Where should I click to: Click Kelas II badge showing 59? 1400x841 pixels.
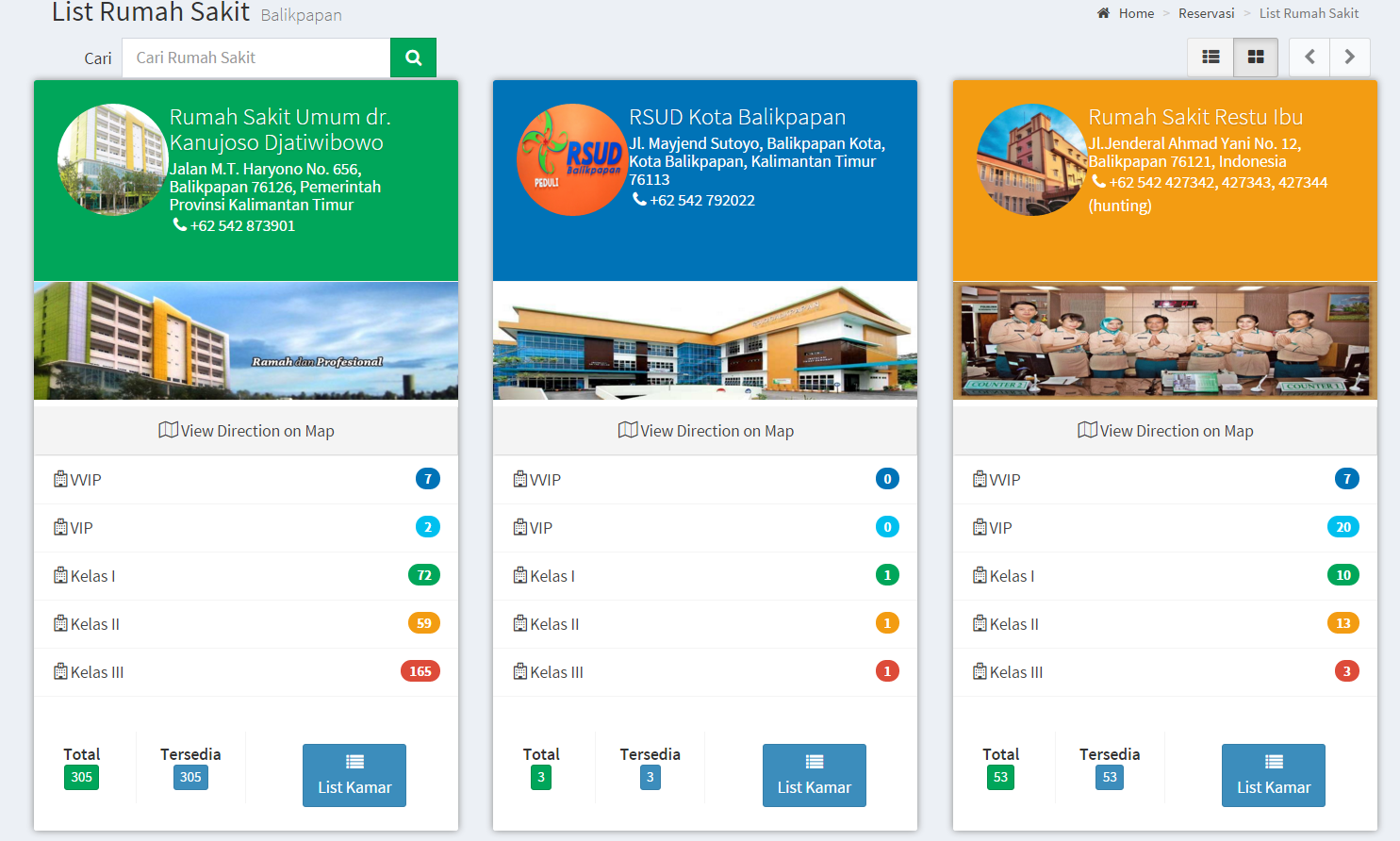(424, 623)
